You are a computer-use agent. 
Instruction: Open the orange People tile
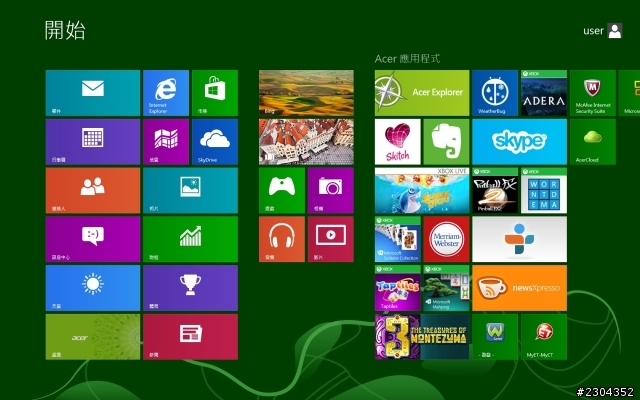(93, 190)
